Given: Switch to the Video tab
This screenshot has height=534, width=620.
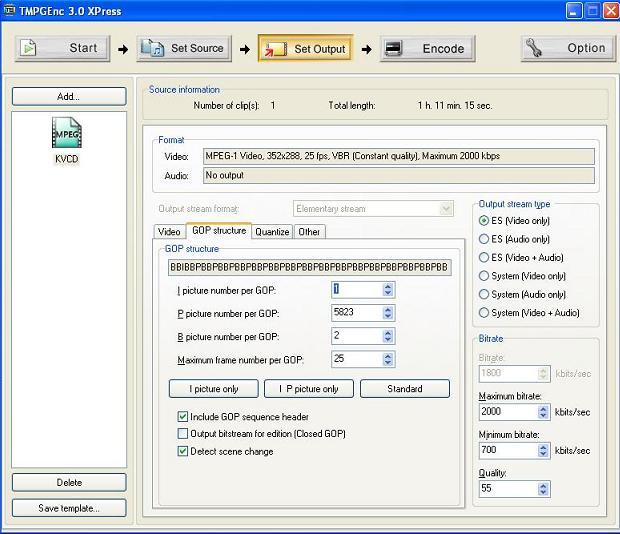Looking at the screenshot, I should pyautogui.click(x=169, y=232).
